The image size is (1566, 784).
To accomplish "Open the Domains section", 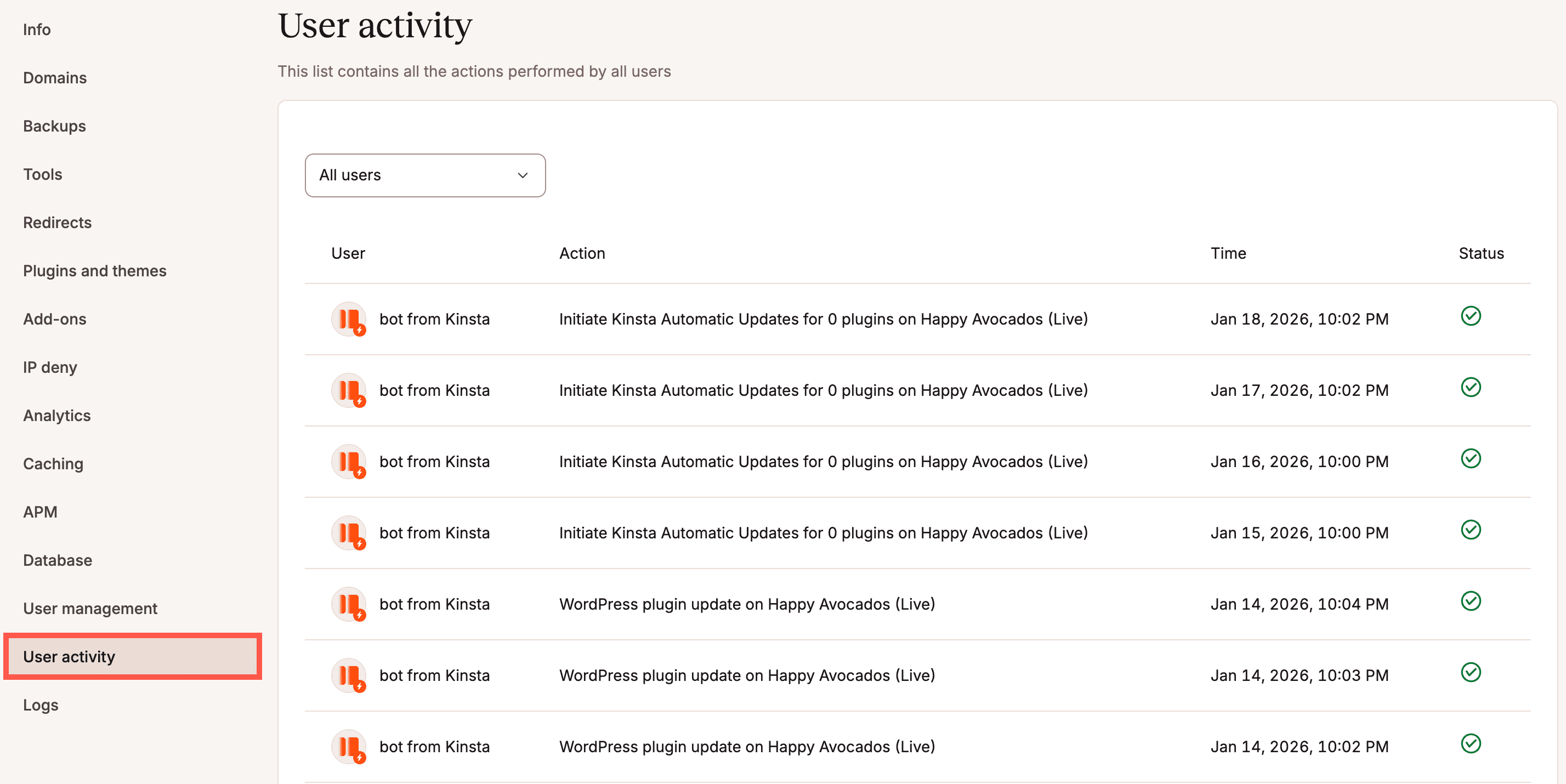I will tap(55, 78).
